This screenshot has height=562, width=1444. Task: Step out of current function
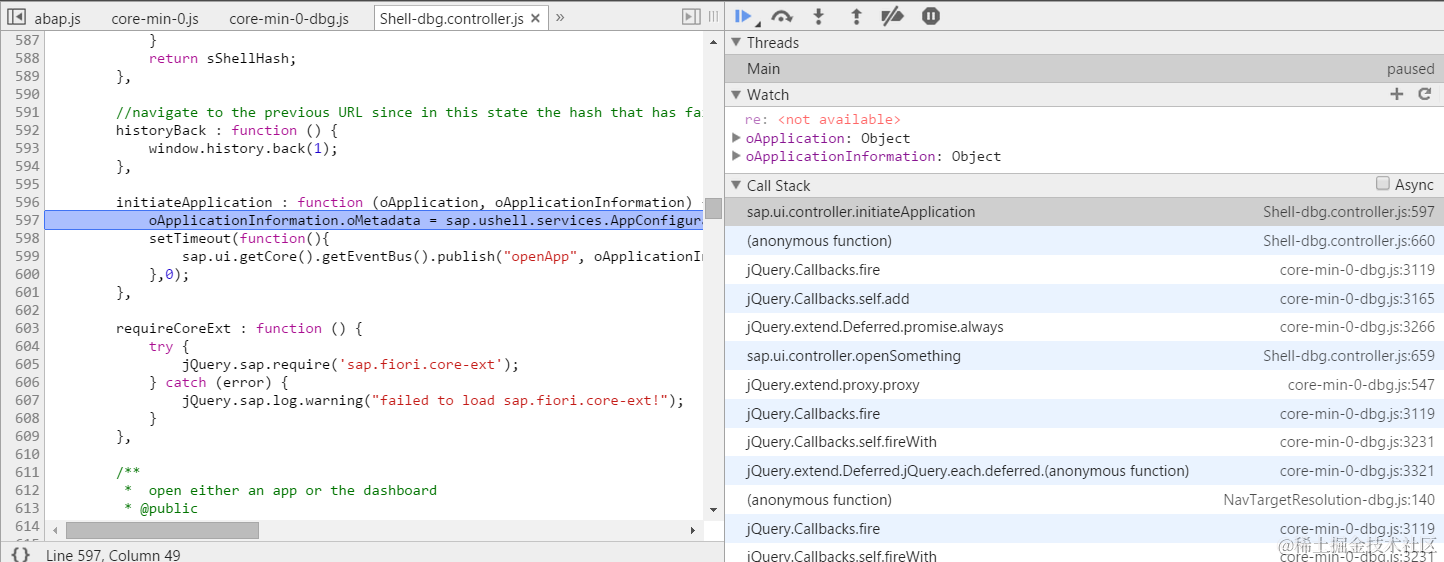tap(856, 16)
